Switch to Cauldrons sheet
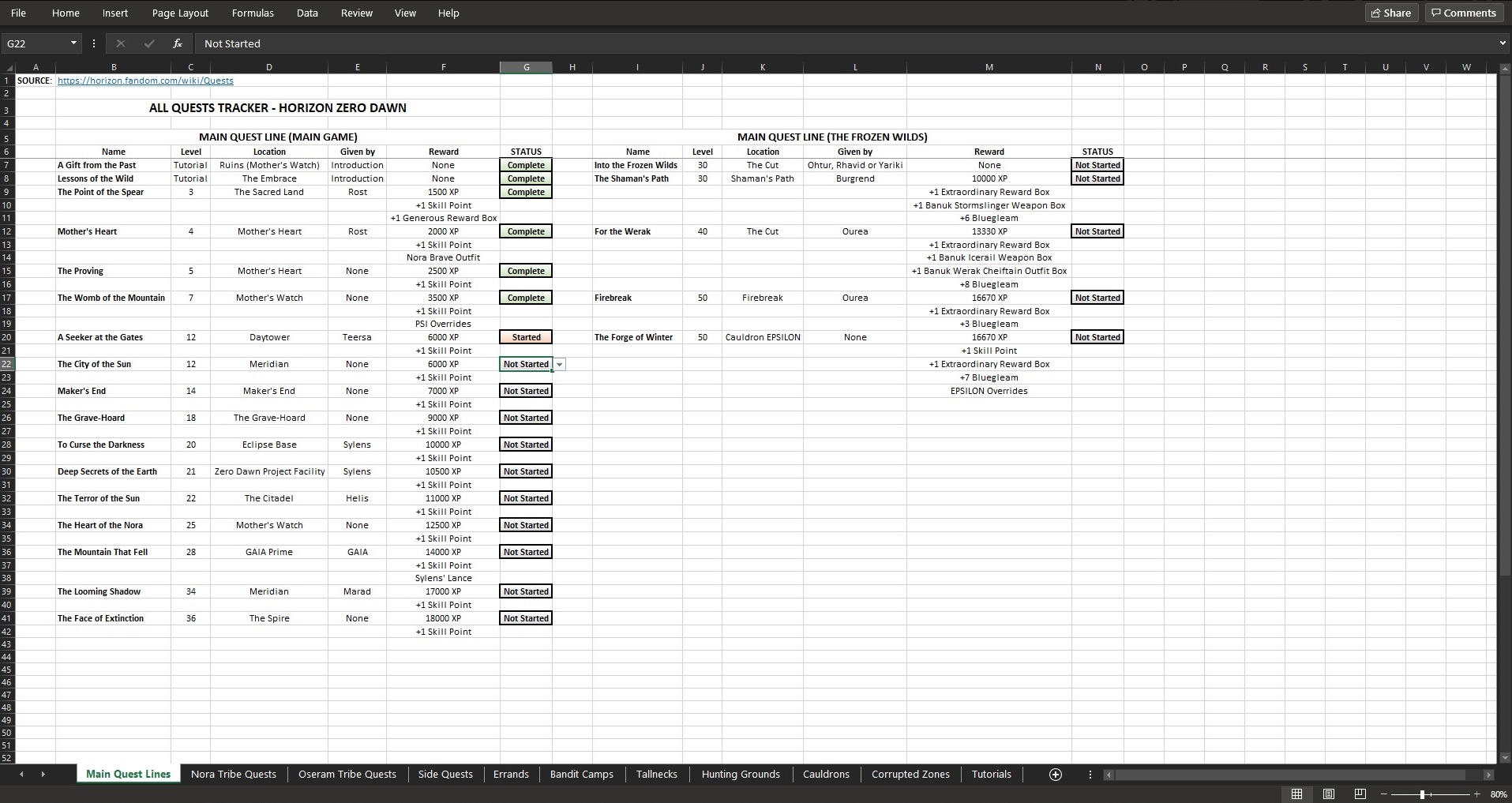Screen dimensions: 1512x803 [x=826, y=775]
